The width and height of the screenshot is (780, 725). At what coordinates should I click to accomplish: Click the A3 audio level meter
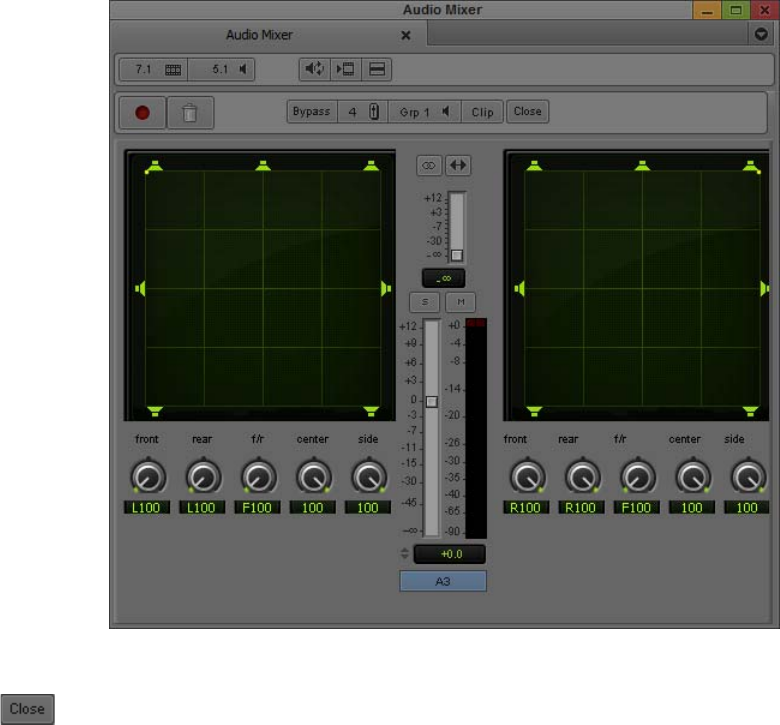pyautogui.click(x=476, y=428)
